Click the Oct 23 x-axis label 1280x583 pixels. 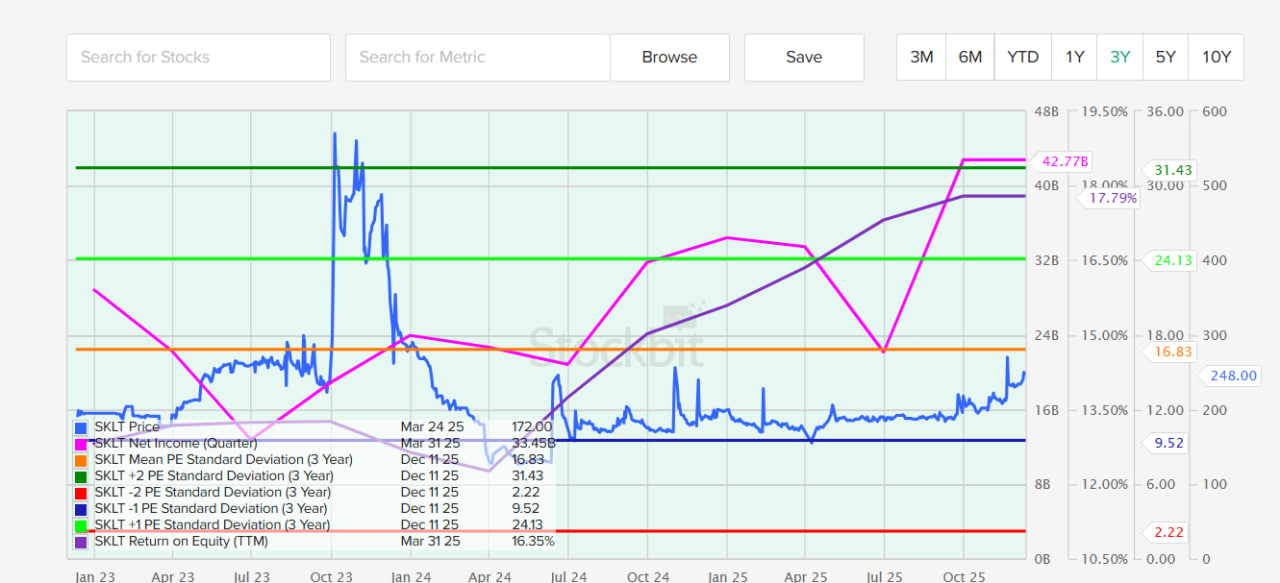click(x=331, y=577)
